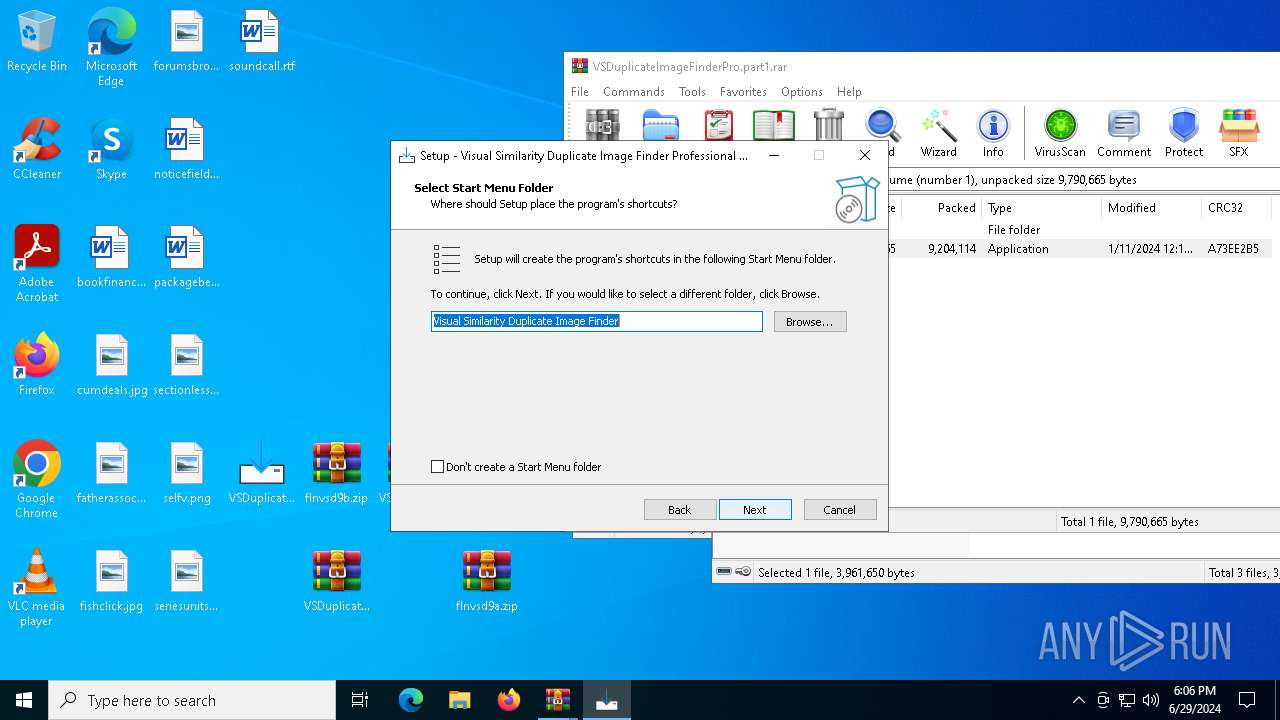Viewport: 1280px width, 720px height.
Task: Open the Commands menu in WinRAR
Action: 634,91
